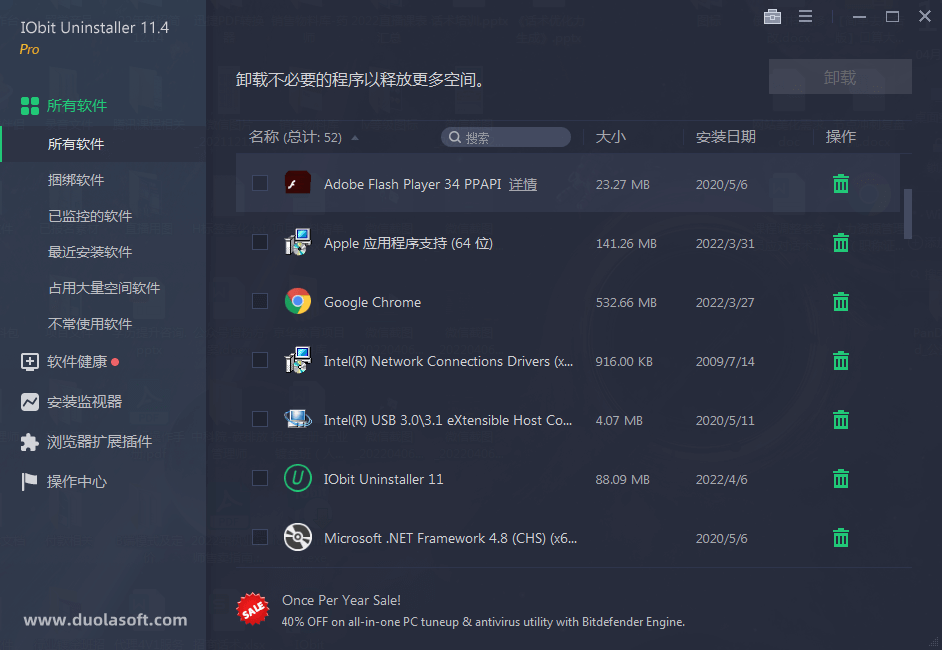The width and height of the screenshot is (942, 650).
Task: Check the Adobe Flash Player checkbox
Action: pyautogui.click(x=260, y=183)
